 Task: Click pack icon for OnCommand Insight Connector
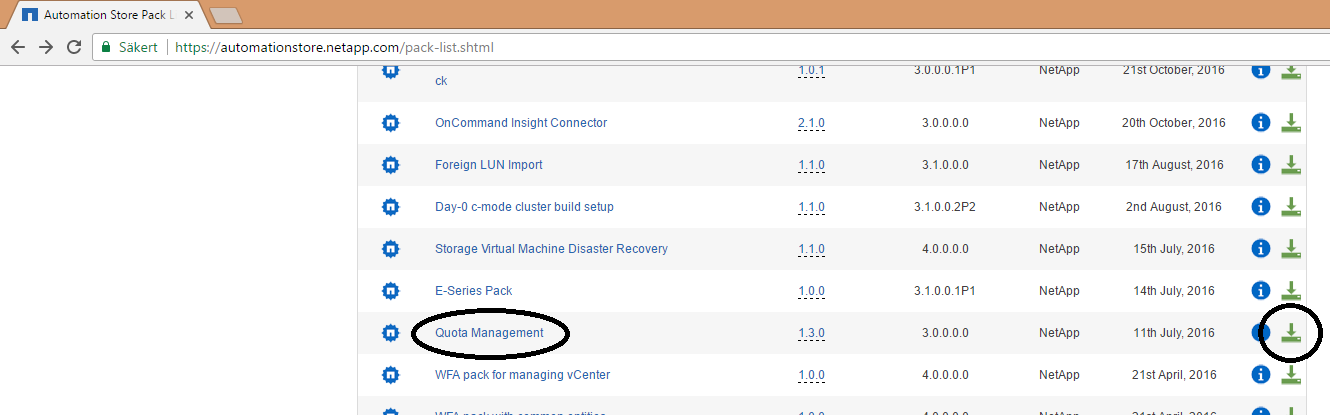[x=390, y=123]
